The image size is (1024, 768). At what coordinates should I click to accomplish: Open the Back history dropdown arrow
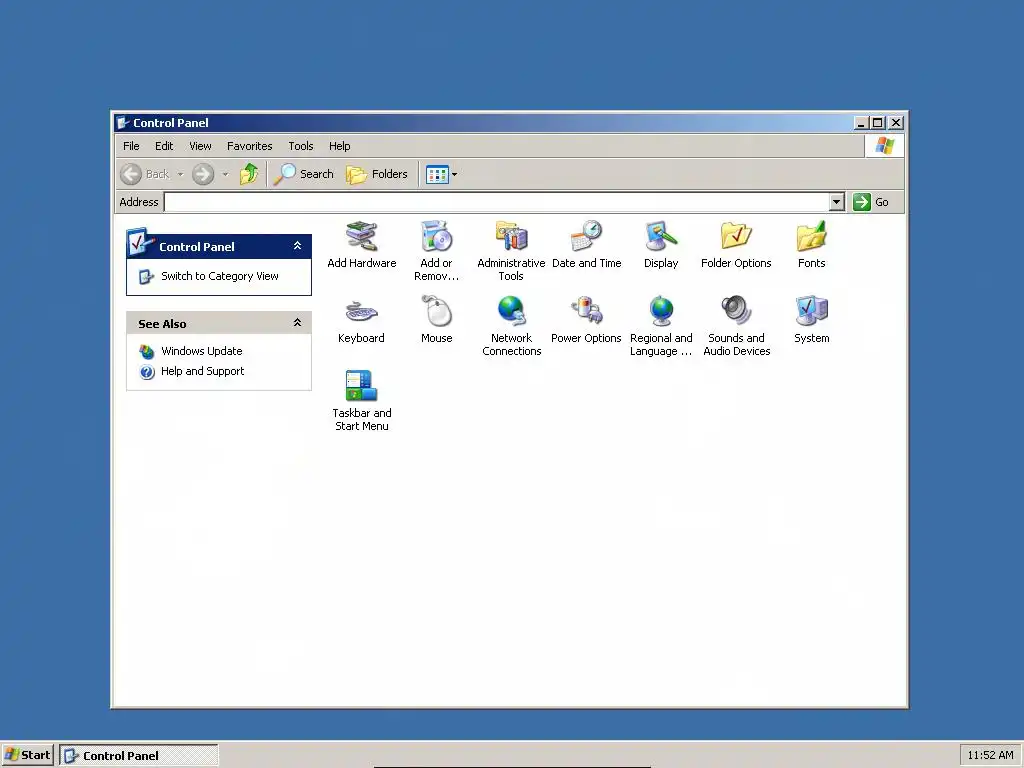click(x=180, y=174)
